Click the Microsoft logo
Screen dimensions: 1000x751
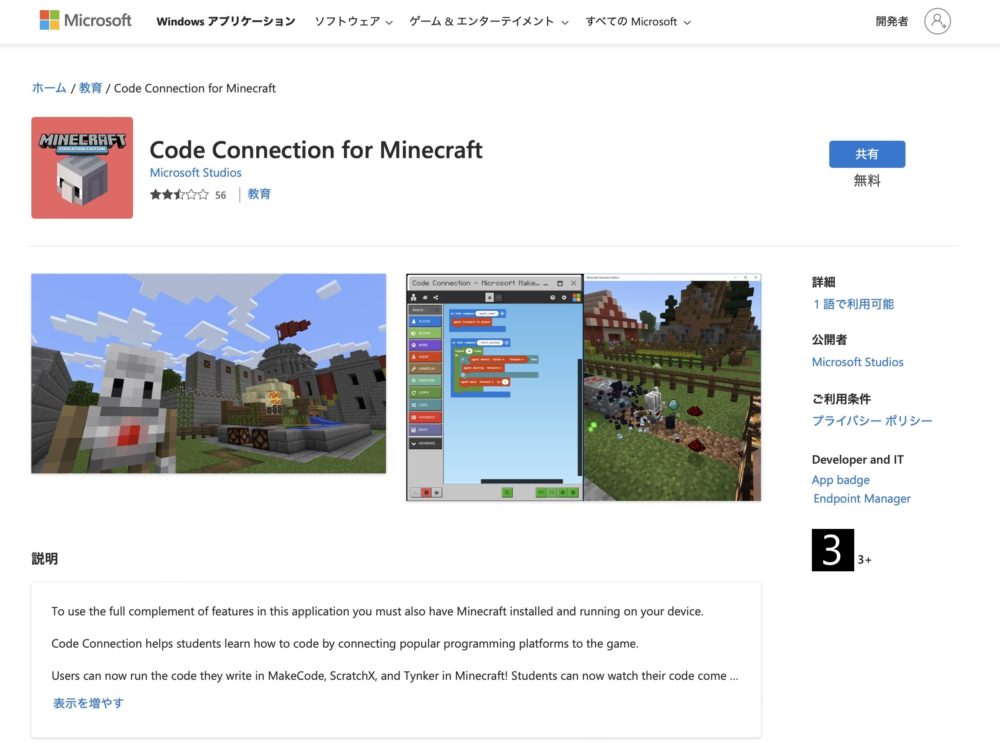[x=85, y=19]
